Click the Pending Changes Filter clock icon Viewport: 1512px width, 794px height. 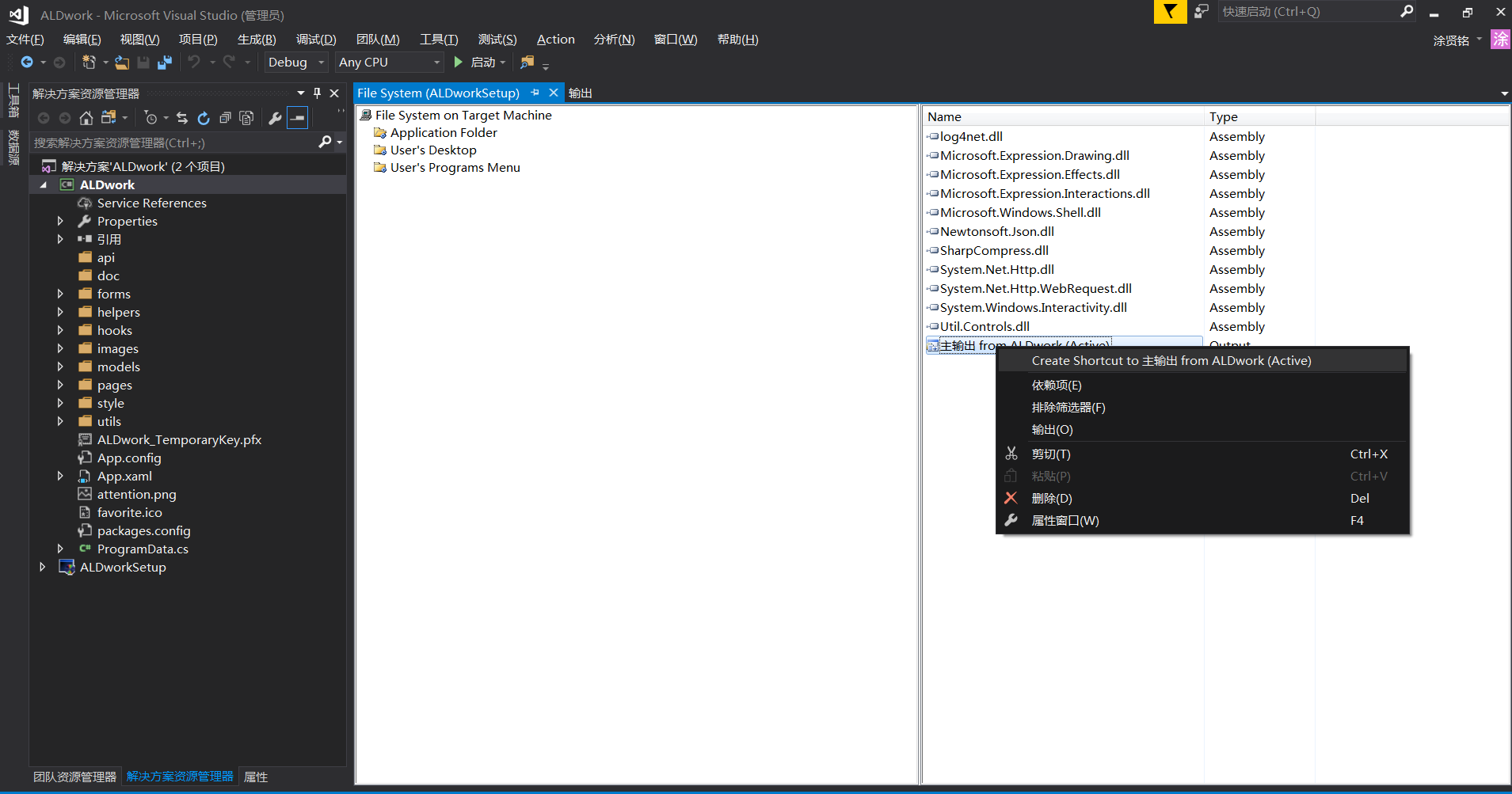150,118
